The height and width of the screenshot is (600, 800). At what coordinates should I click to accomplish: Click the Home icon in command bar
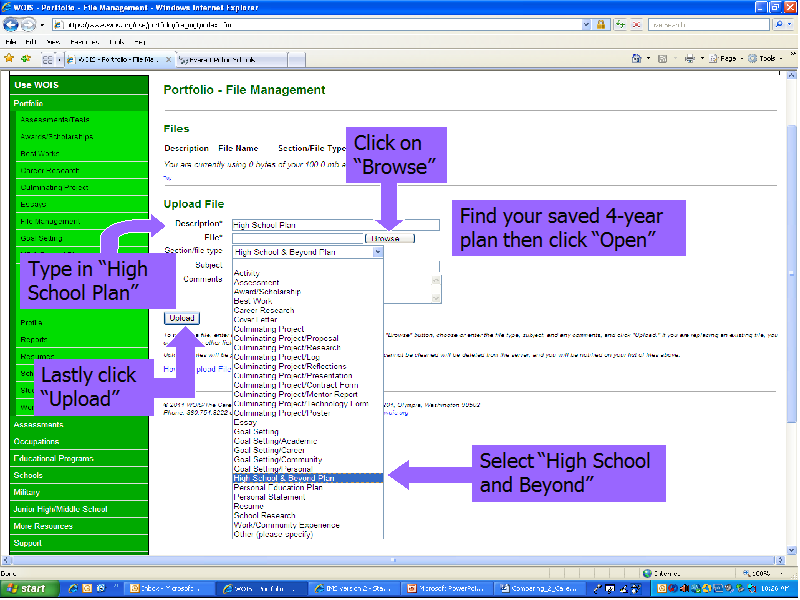point(636,59)
